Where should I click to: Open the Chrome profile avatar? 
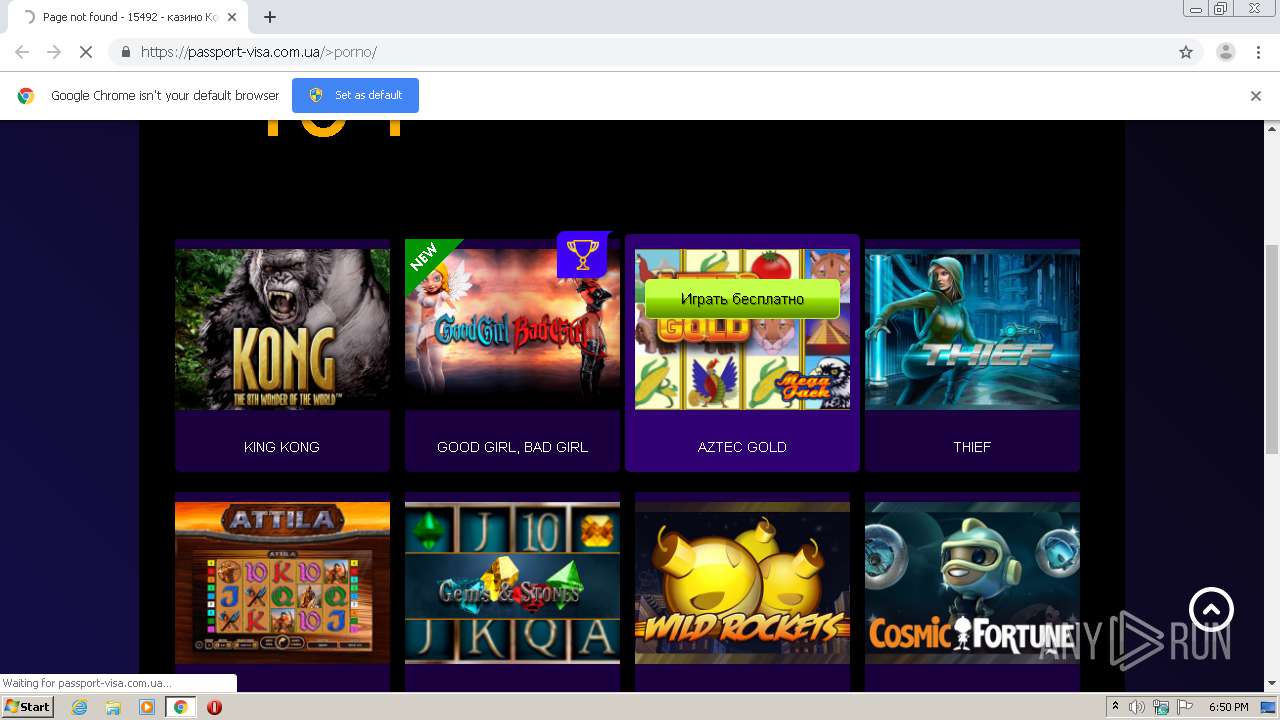1225,52
